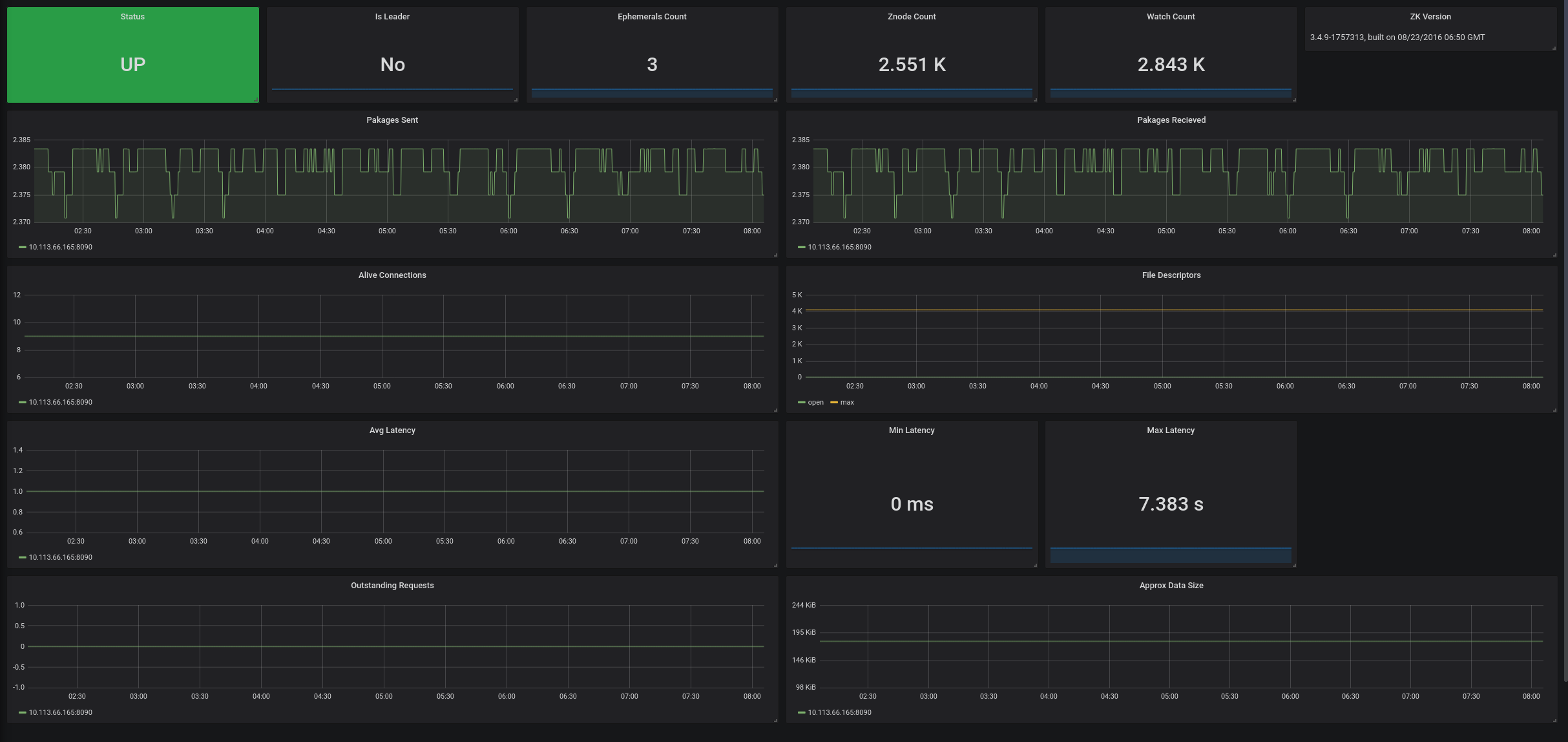The height and width of the screenshot is (742, 1568).
Task: Open the Alive Connections panel title menu
Action: [x=392, y=275]
